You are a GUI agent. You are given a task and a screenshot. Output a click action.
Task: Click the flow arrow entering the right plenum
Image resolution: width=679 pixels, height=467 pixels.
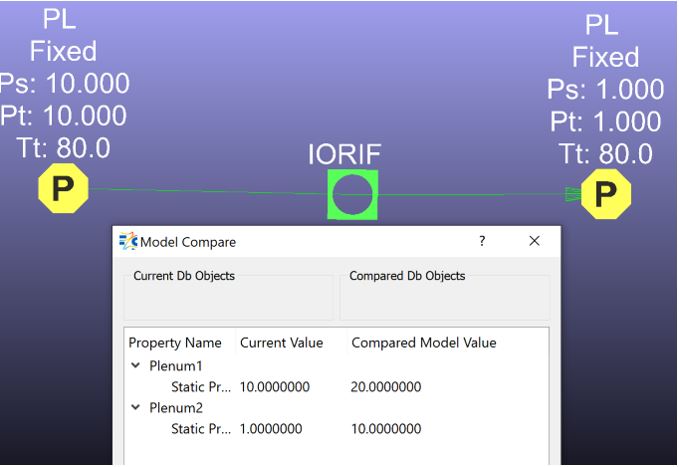tap(573, 193)
